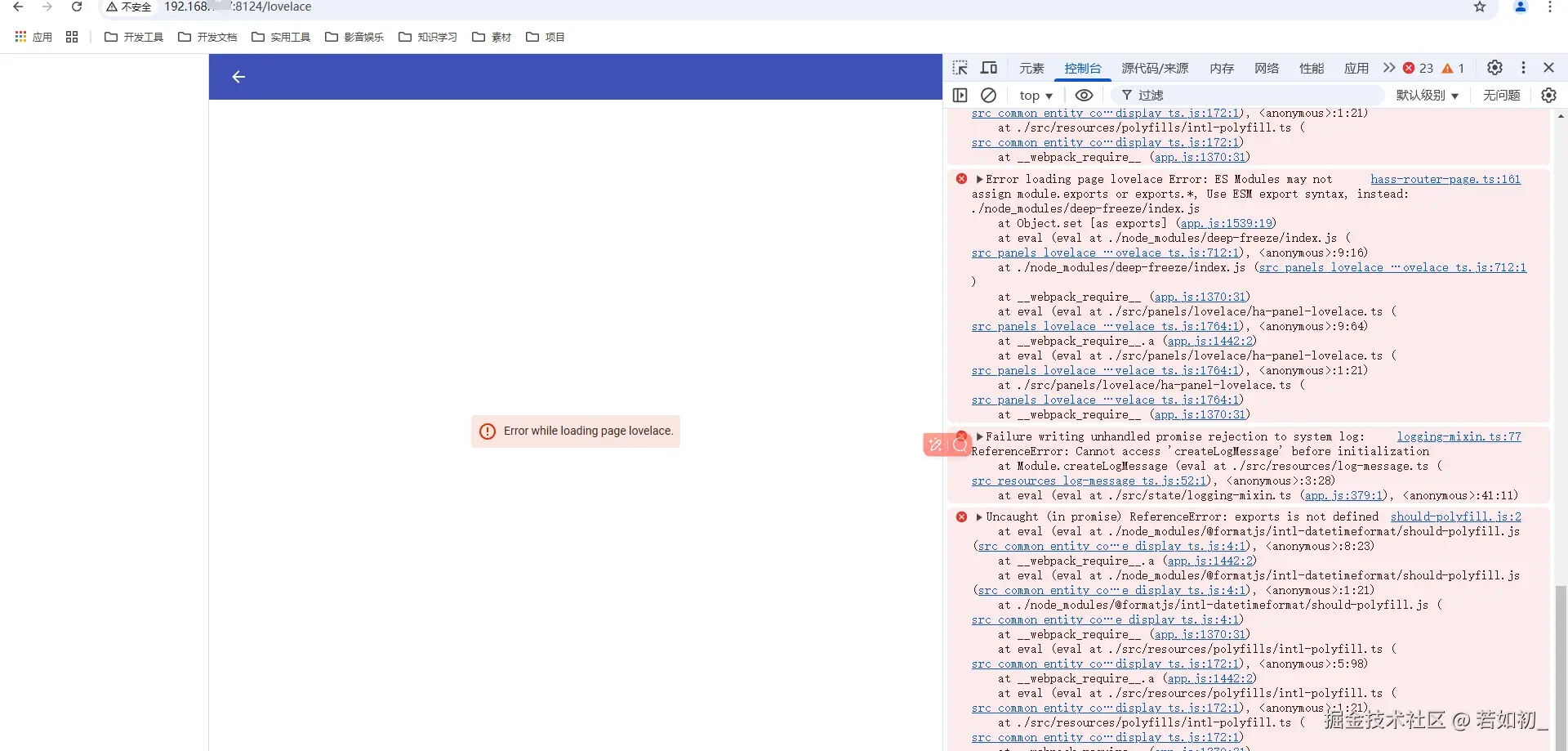Switch to the 网络 tab
The image size is (1568, 751).
(1267, 69)
